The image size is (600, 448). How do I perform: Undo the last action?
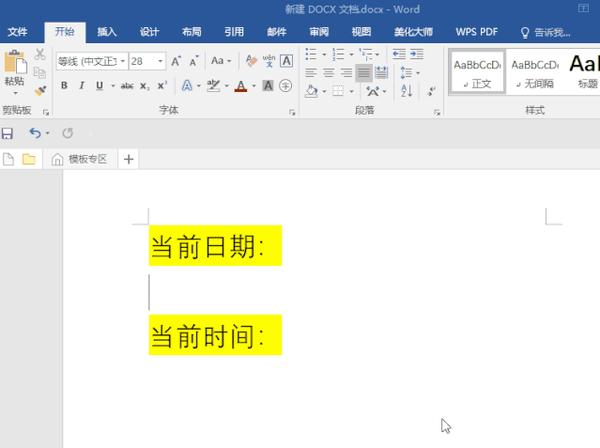[35, 133]
